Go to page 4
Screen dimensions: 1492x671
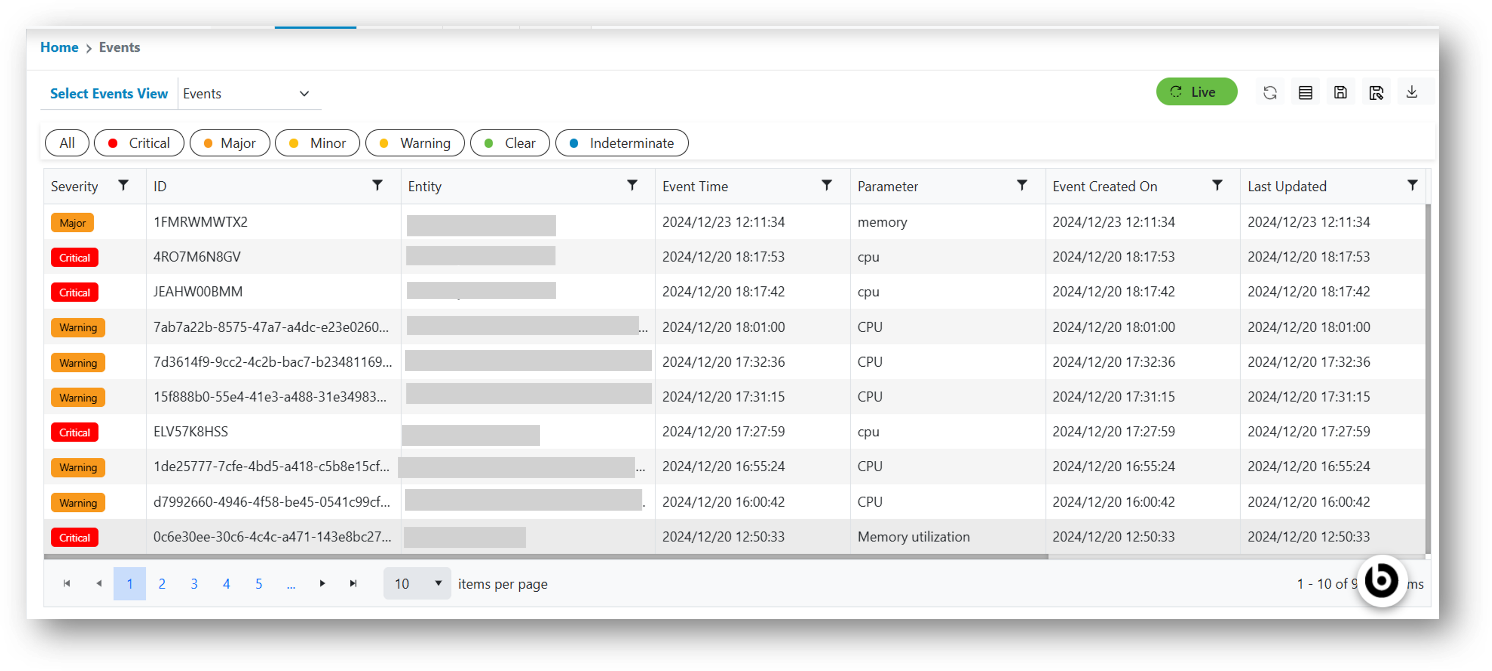coord(226,584)
